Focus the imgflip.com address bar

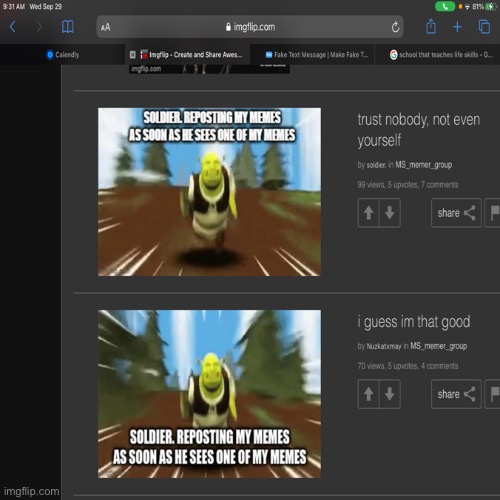(x=250, y=27)
